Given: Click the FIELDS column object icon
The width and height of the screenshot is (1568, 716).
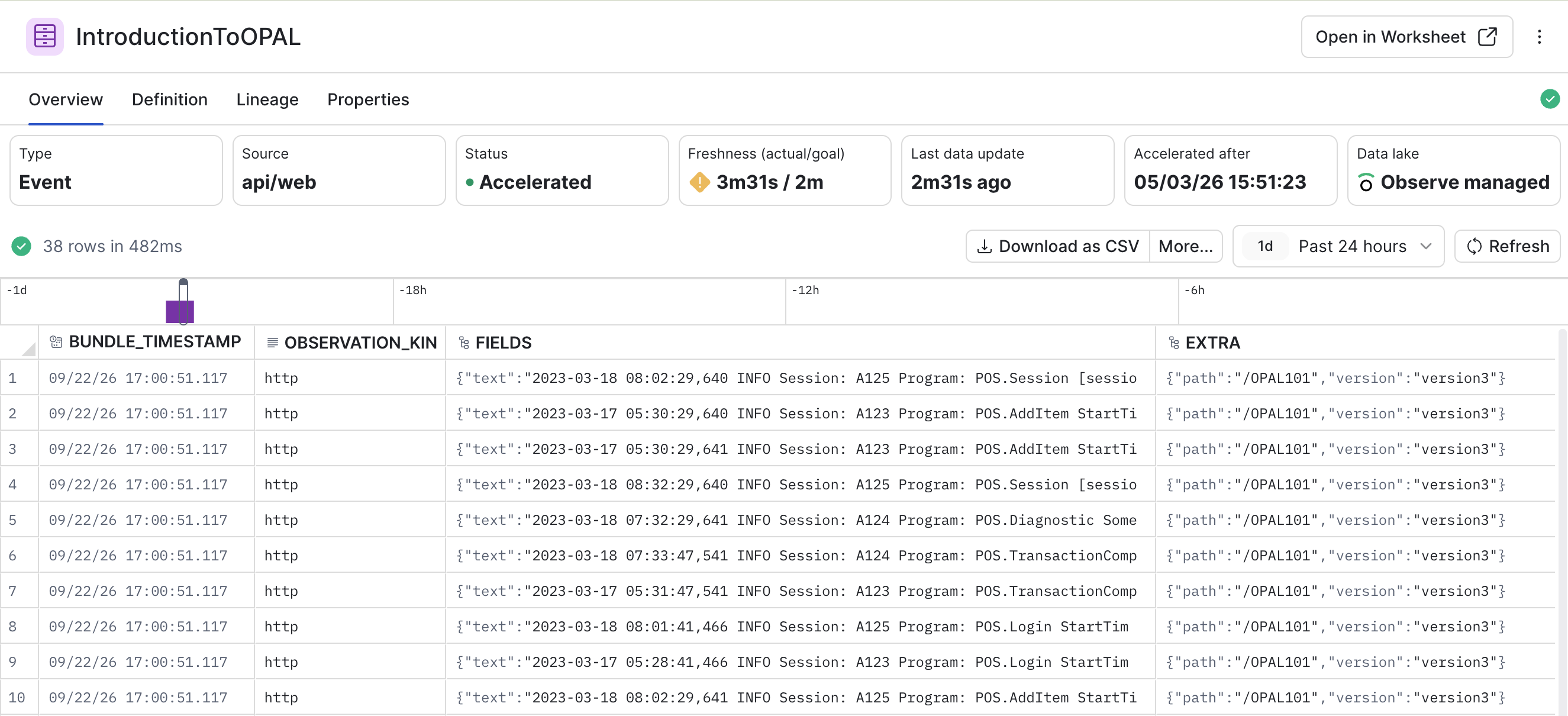Looking at the screenshot, I should point(463,343).
